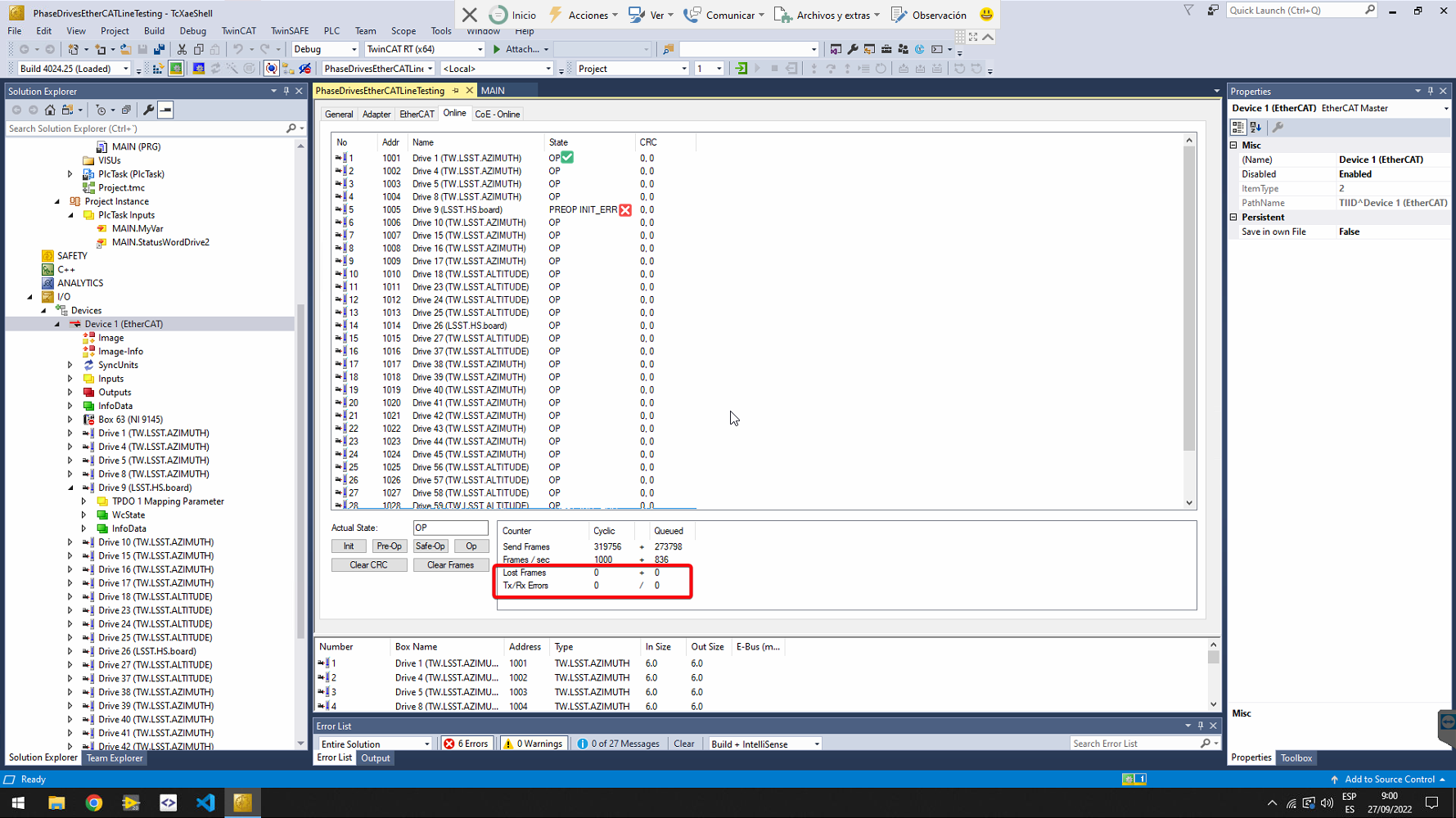This screenshot has height=818, width=1456.
Task: Click the smiley feedback icon in remote toolbar
Action: [x=987, y=15]
